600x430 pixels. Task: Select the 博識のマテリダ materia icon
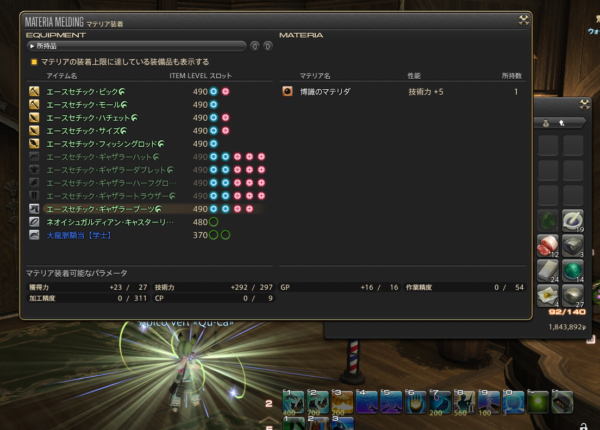coord(288,91)
